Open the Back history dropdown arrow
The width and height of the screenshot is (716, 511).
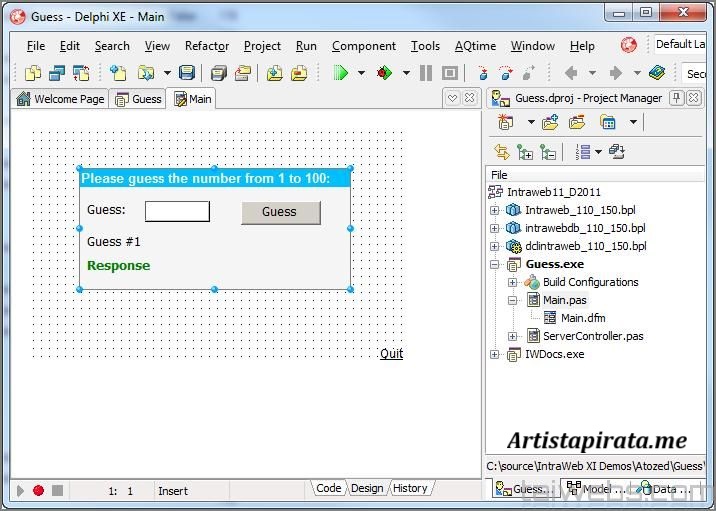[592, 73]
